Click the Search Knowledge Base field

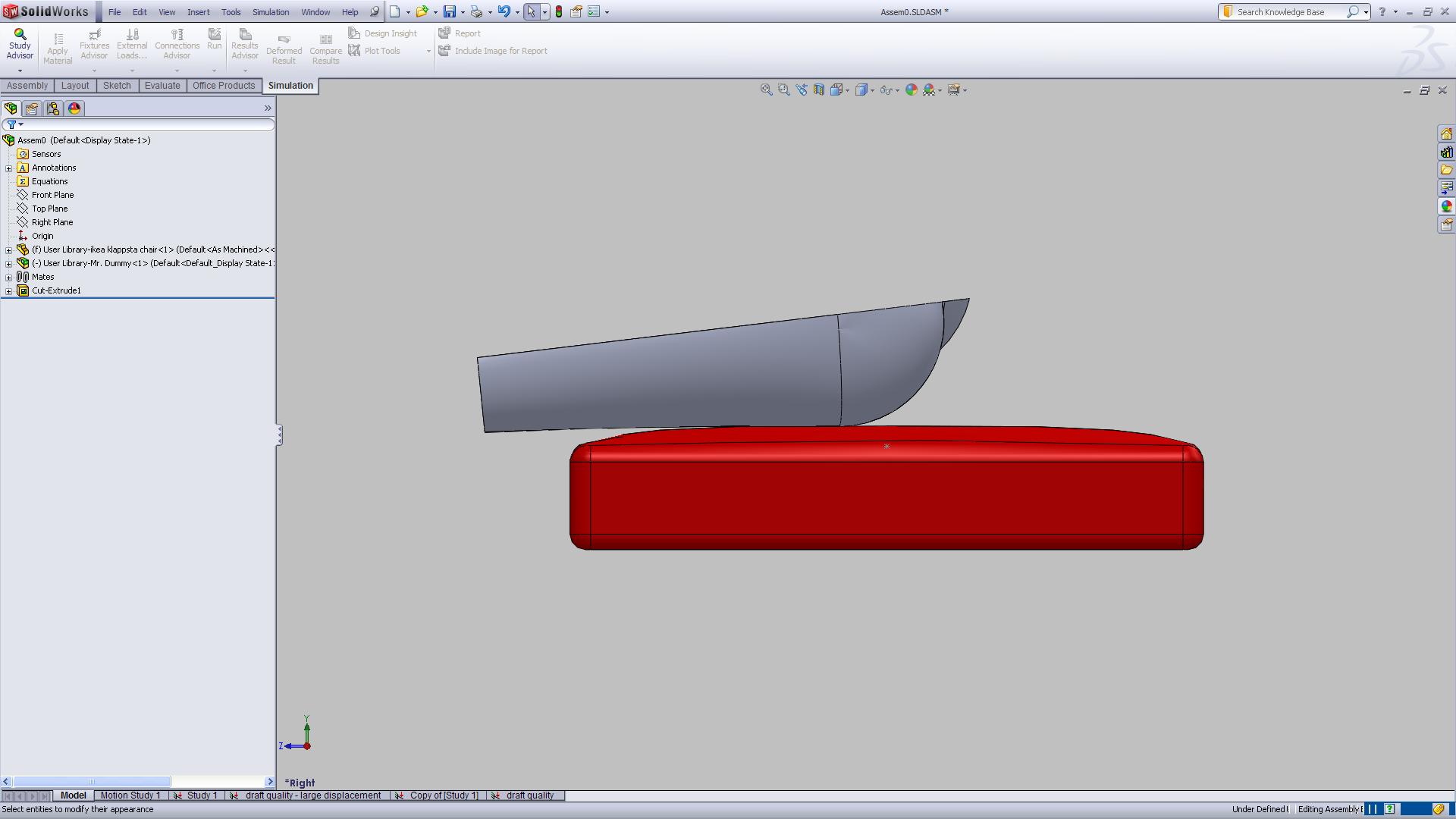pyautogui.click(x=1289, y=12)
